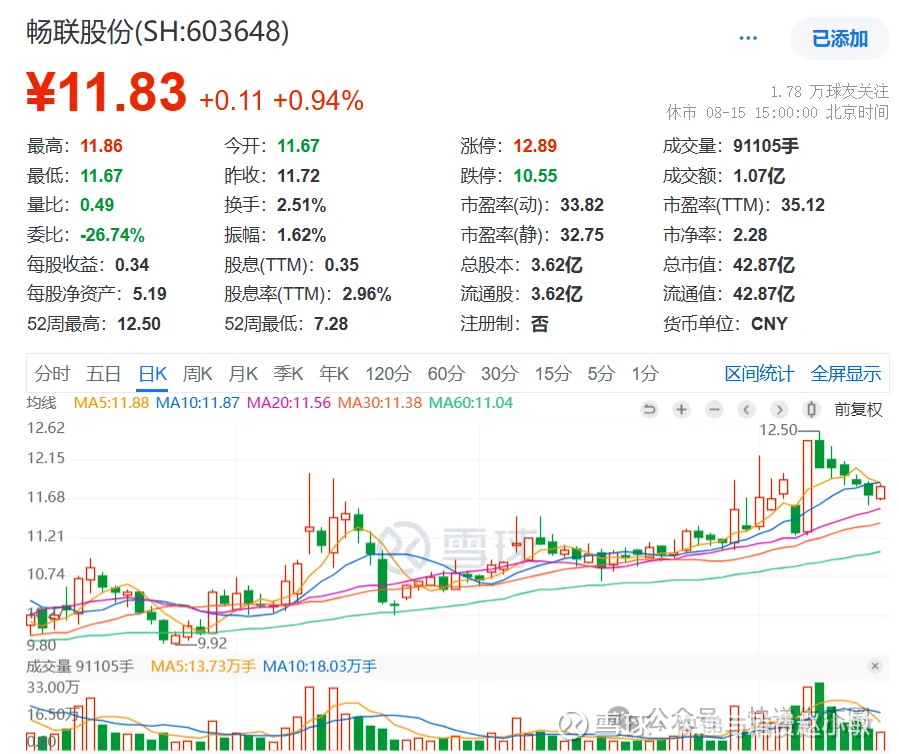Switch to the 60分 chart tab
Screen dimensions: 899x754
pyautogui.click(x=446, y=374)
